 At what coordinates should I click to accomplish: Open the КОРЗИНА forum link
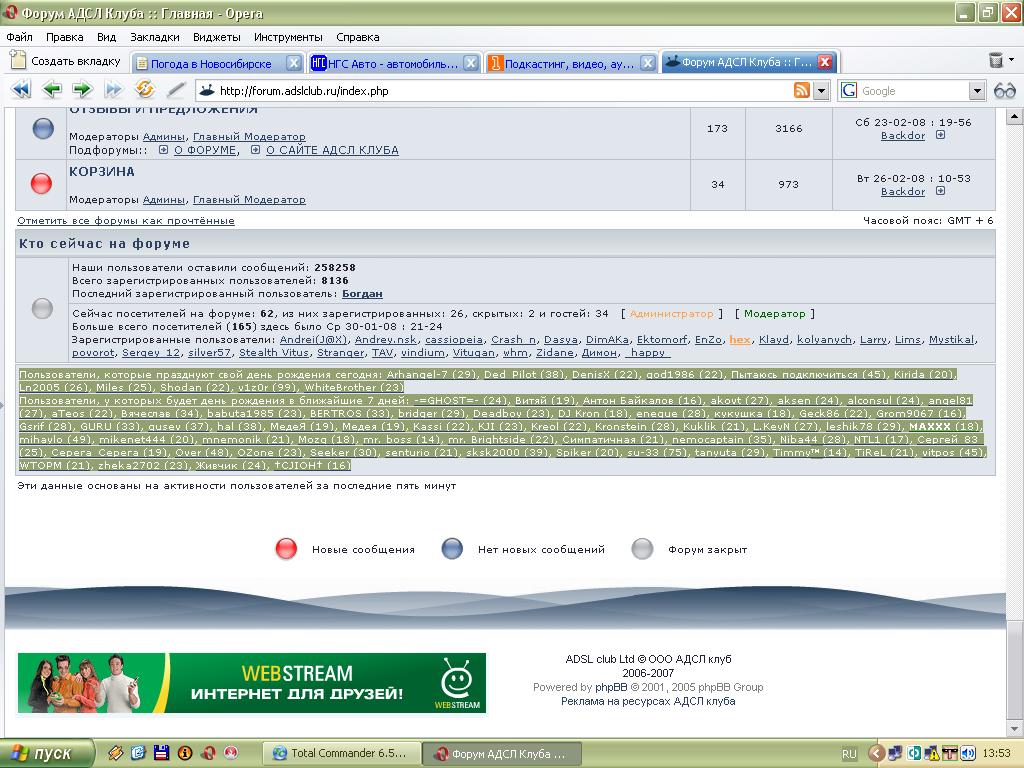coord(101,172)
